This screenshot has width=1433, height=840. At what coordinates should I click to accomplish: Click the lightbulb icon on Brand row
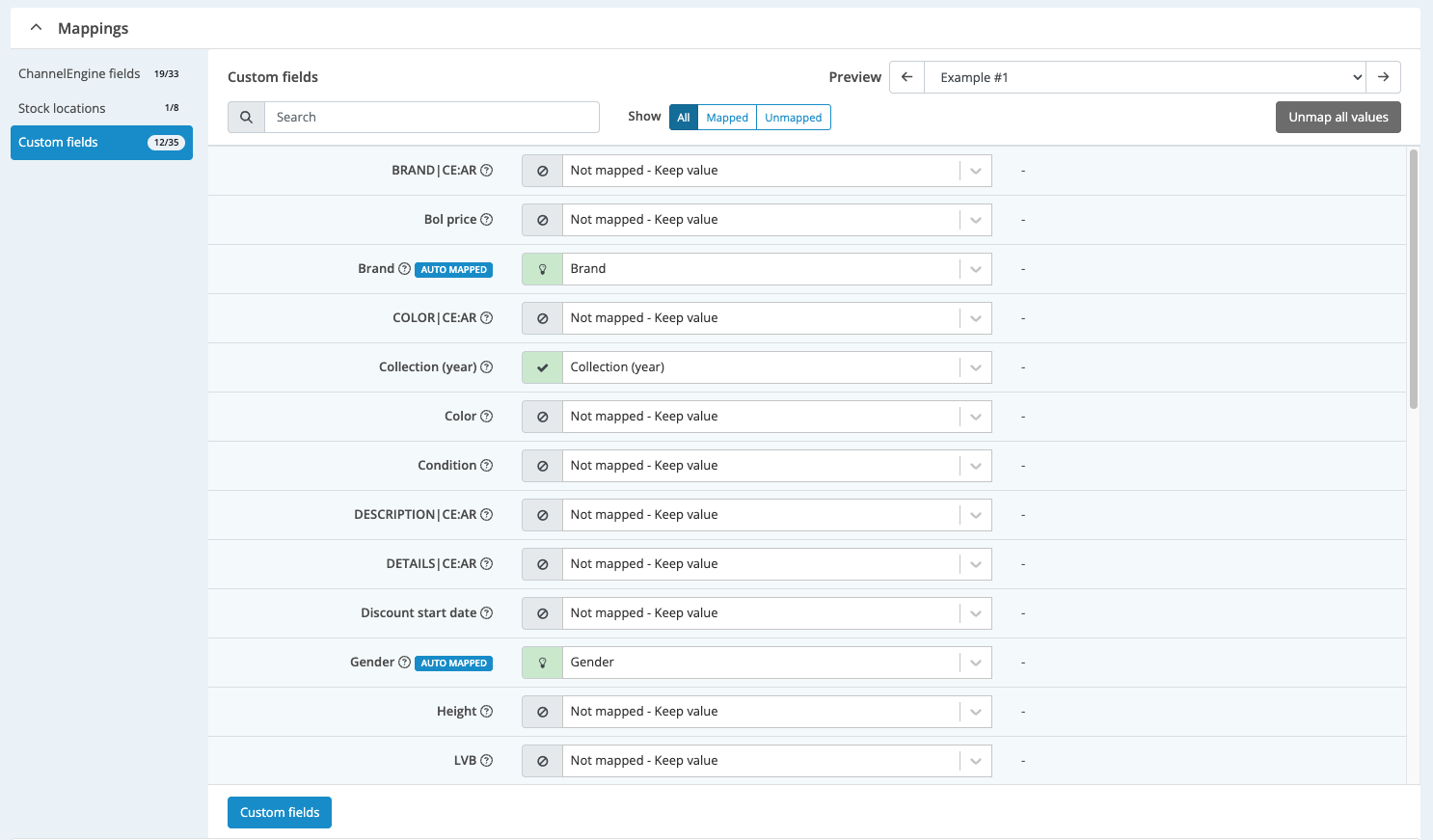pos(542,269)
